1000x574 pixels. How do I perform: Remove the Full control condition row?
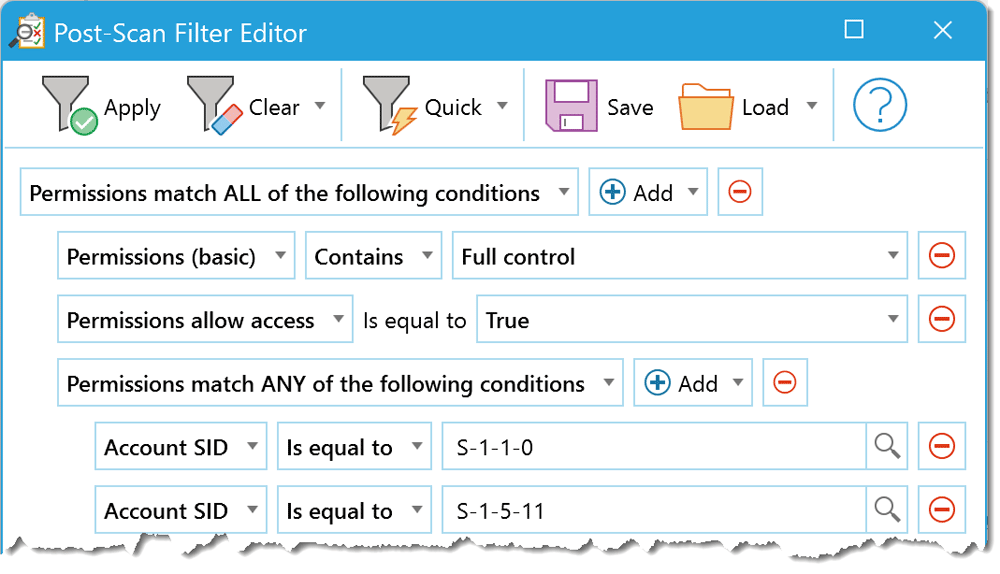[941, 255]
